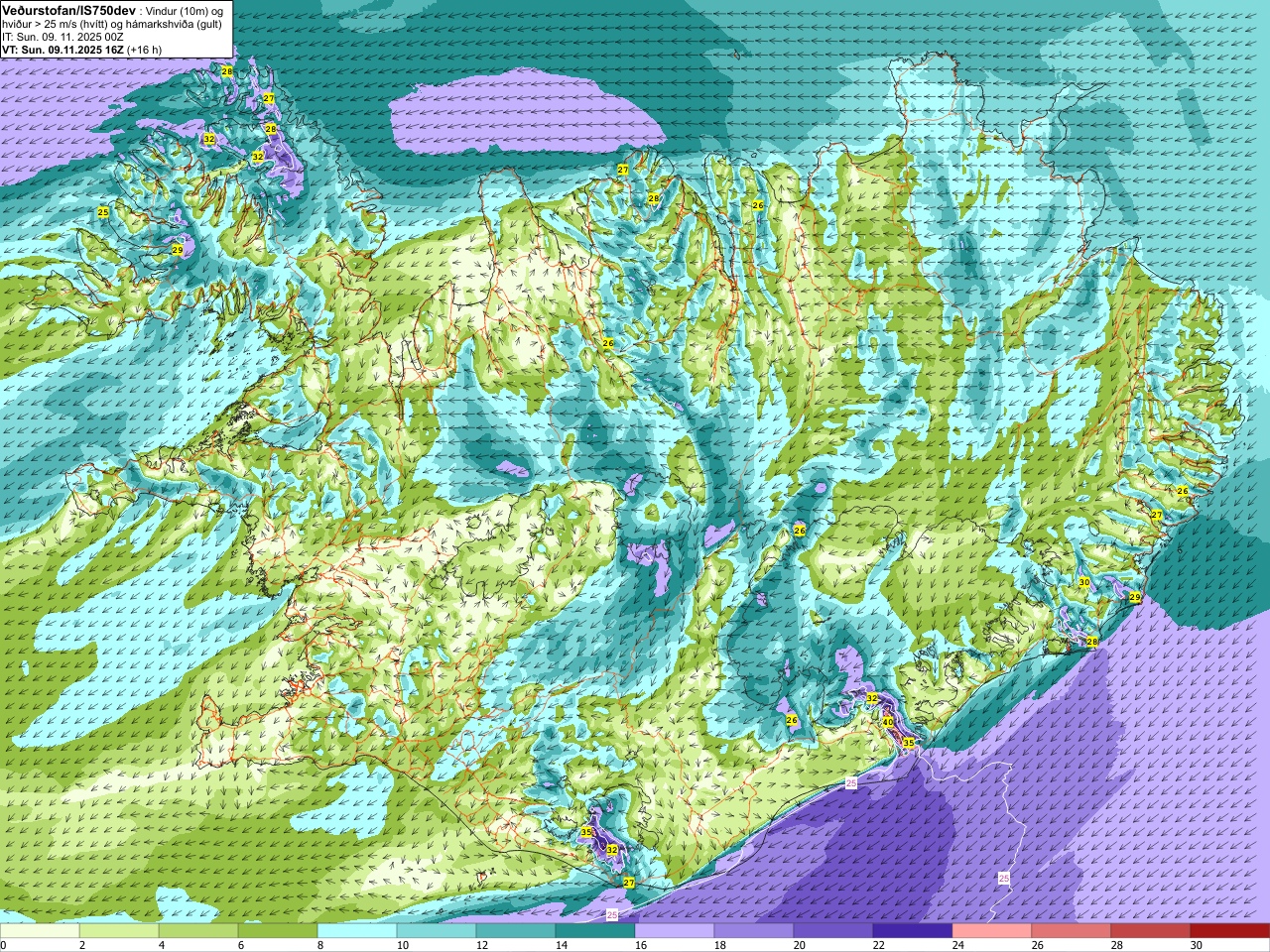
Task: Click the 0–2 m/s pale cream legend swatch
Action: 40,931
